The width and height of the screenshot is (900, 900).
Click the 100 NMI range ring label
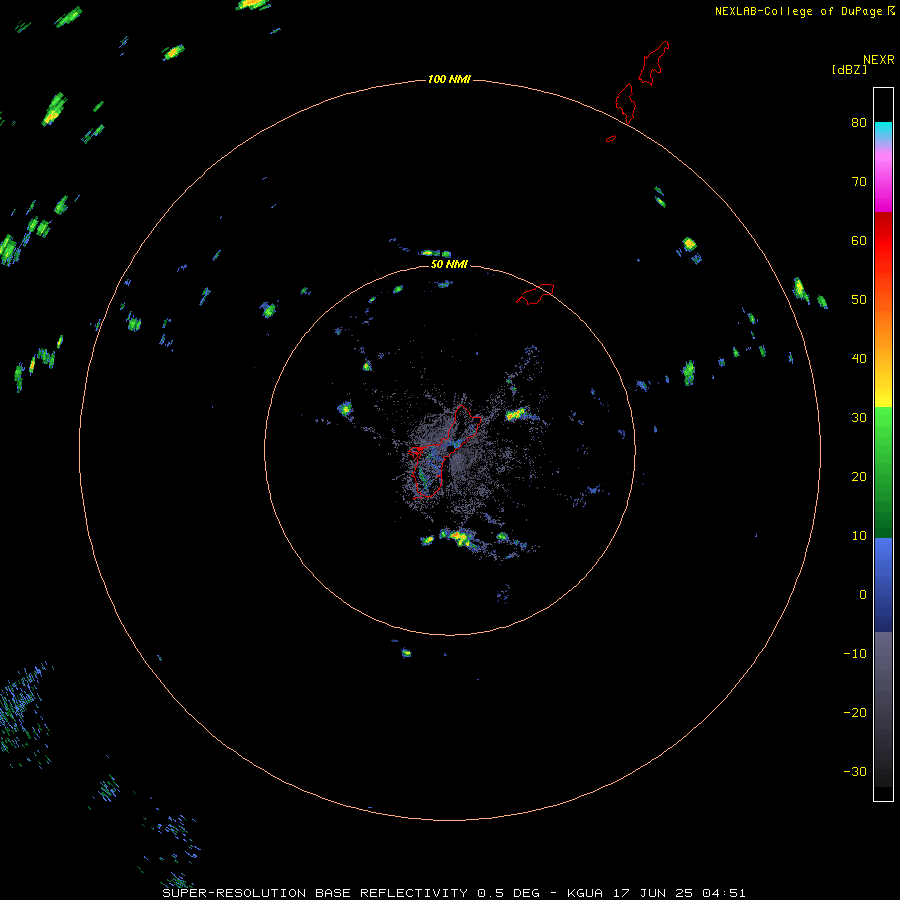449,79
